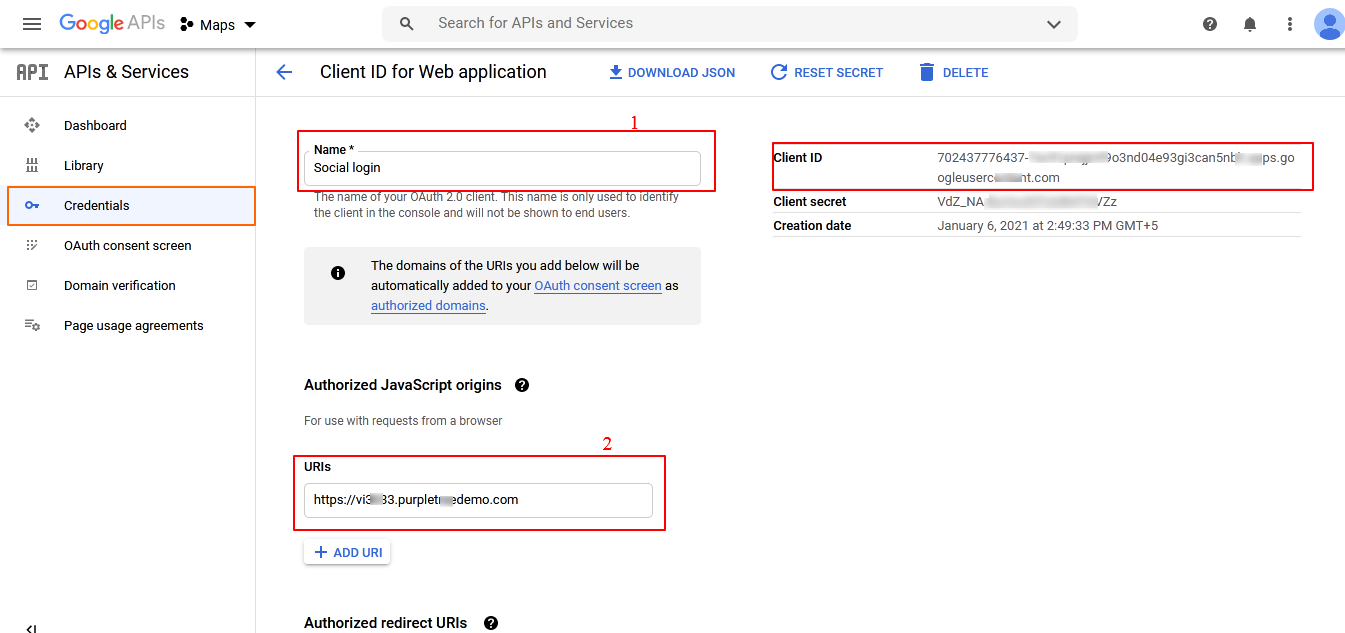Click the info icon in the notice box
1345x633 pixels.
coord(338,273)
